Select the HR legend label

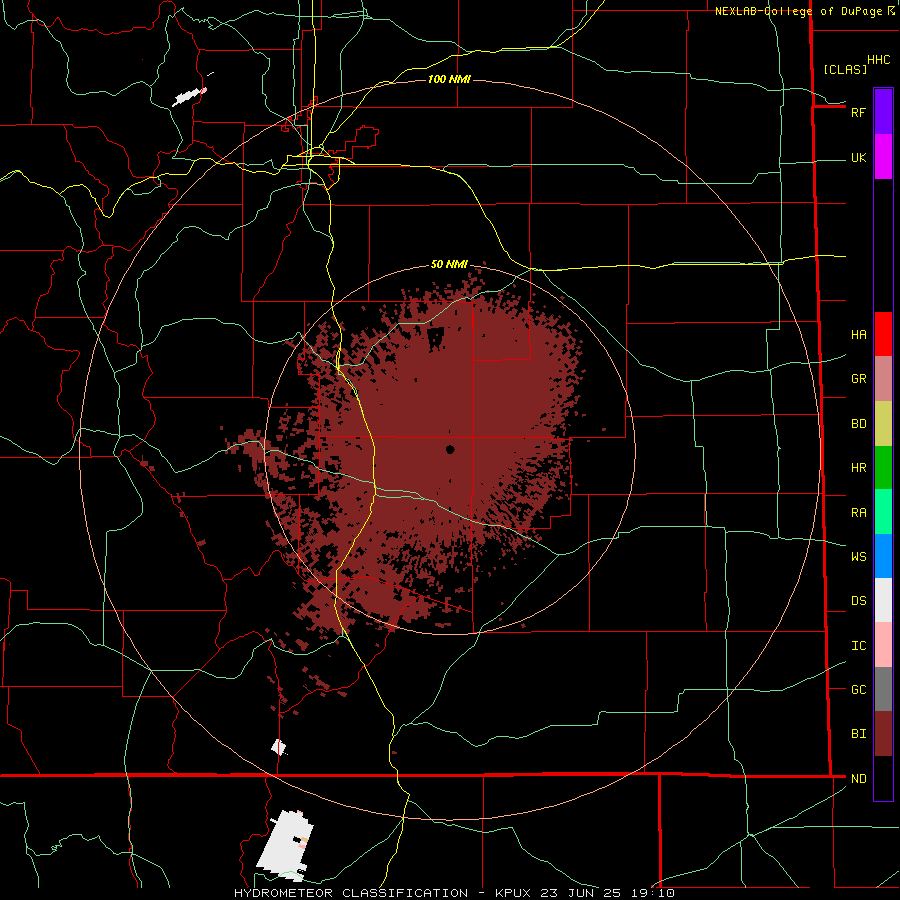(858, 468)
